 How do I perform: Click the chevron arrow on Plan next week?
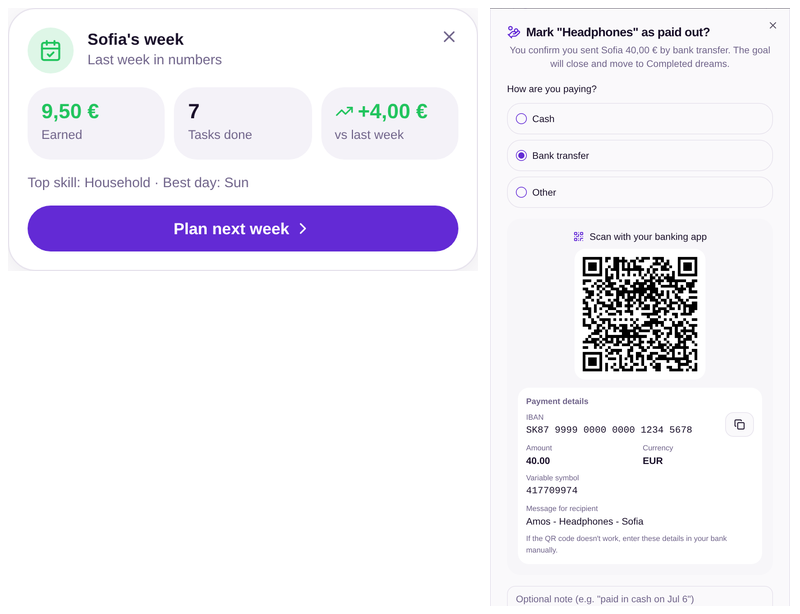[x=303, y=229]
